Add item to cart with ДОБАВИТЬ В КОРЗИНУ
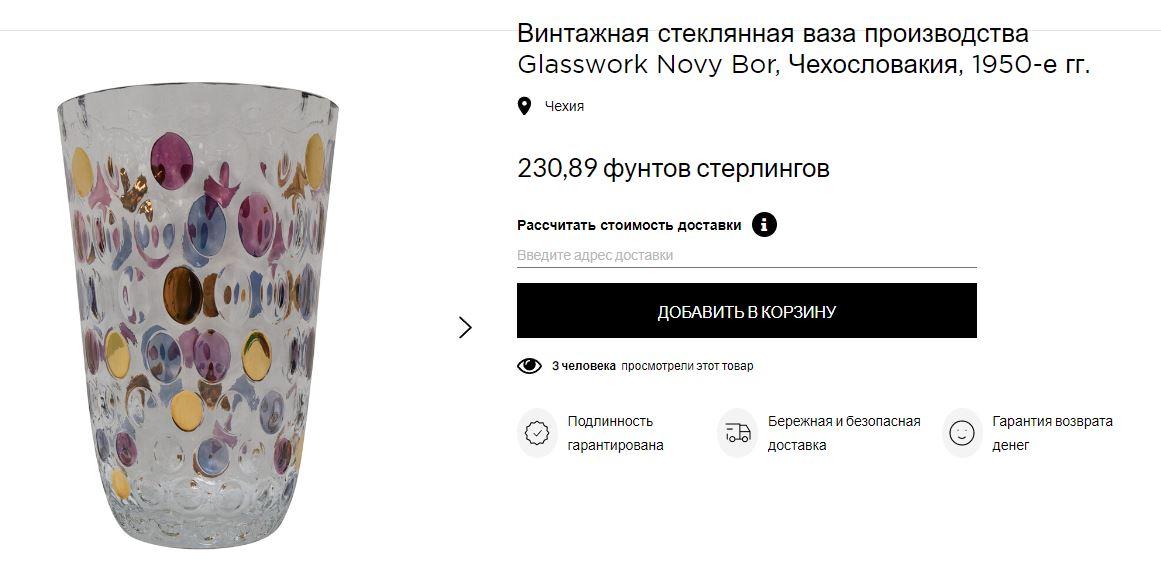The width and height of the screenshot is (1161, 564). (746, 311)
